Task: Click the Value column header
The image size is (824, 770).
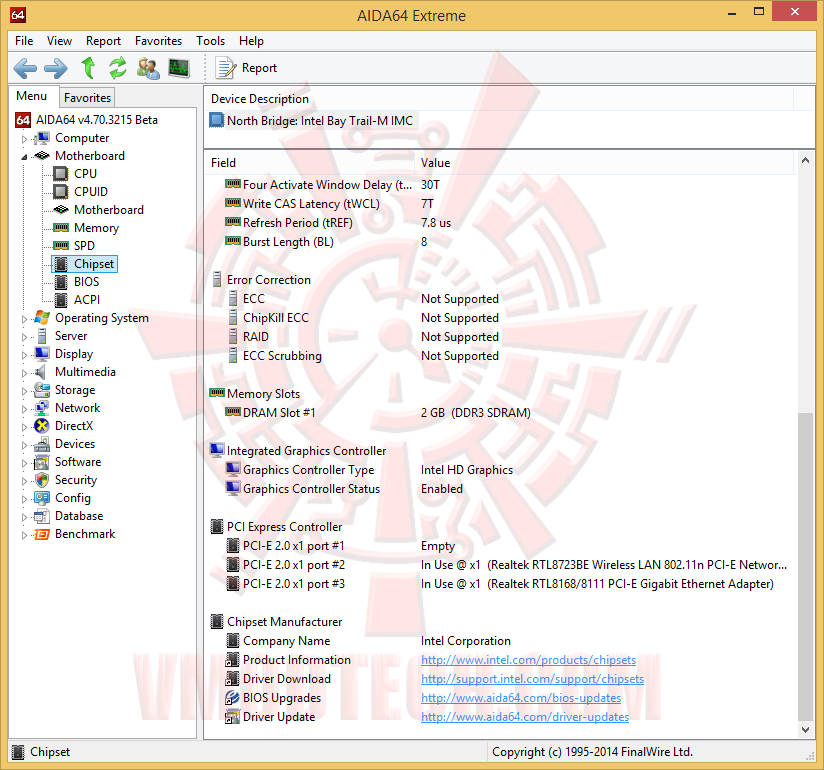Action: (604, 163)
